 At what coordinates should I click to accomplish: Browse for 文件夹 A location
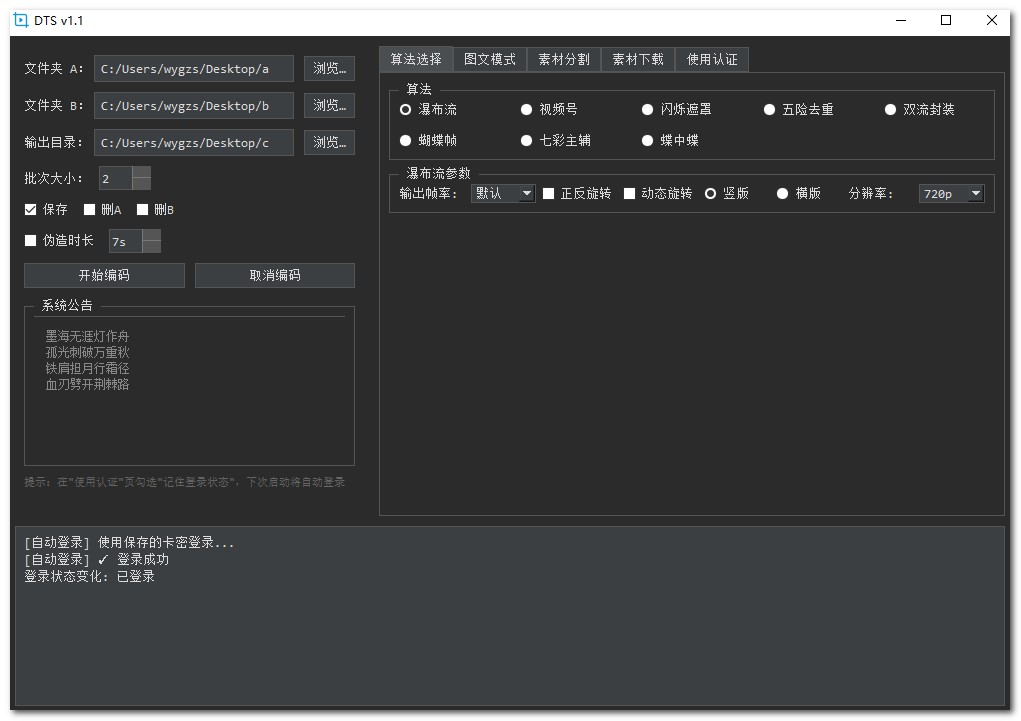pos(329,69)
